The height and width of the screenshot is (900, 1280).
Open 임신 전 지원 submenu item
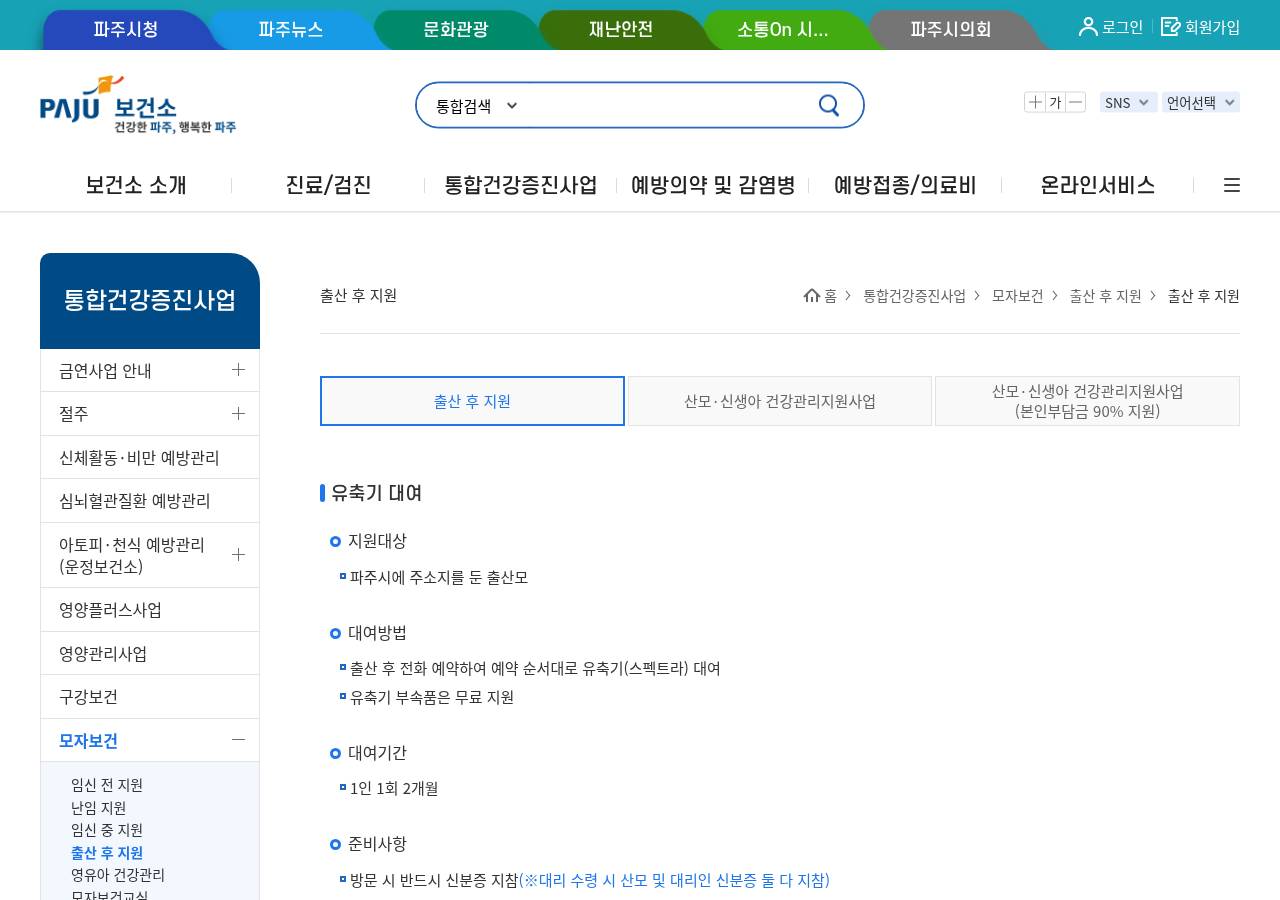pyautogui.click(x=107, y=785)
